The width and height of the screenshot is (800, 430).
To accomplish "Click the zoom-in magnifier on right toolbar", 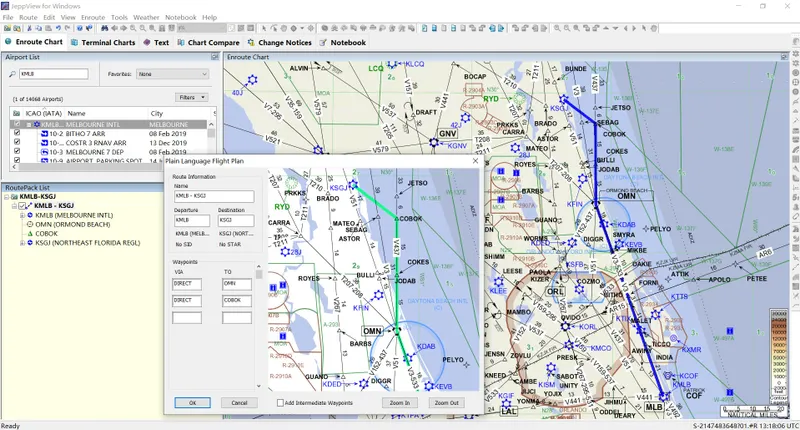I will pyautogui.click(x=557, y=28).
